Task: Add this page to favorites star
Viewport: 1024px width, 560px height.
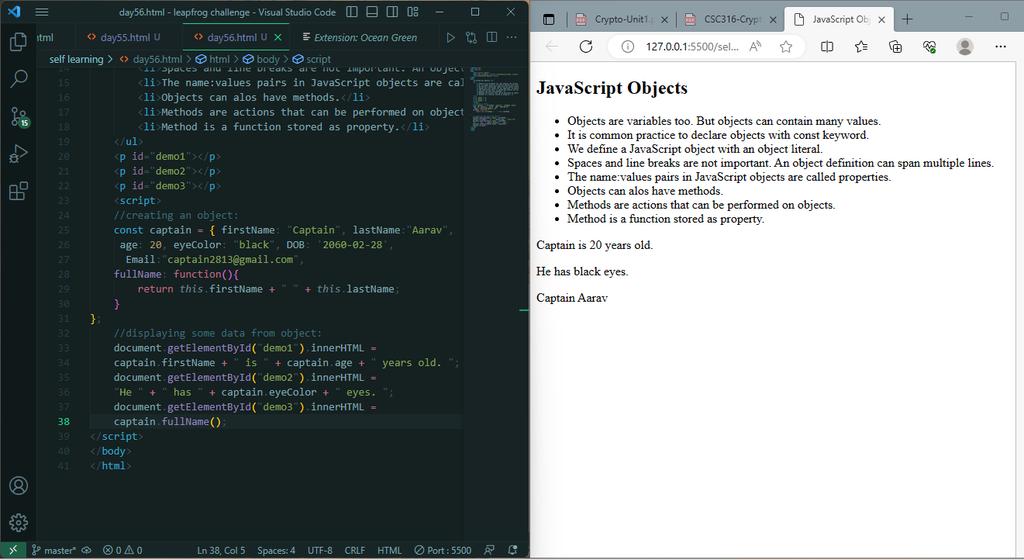Action: (786, 46)
